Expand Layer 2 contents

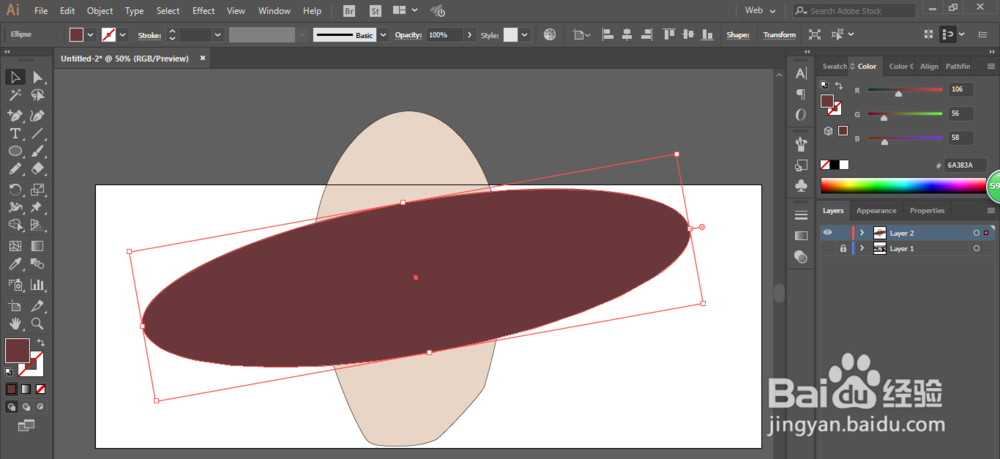coord(862,233)
